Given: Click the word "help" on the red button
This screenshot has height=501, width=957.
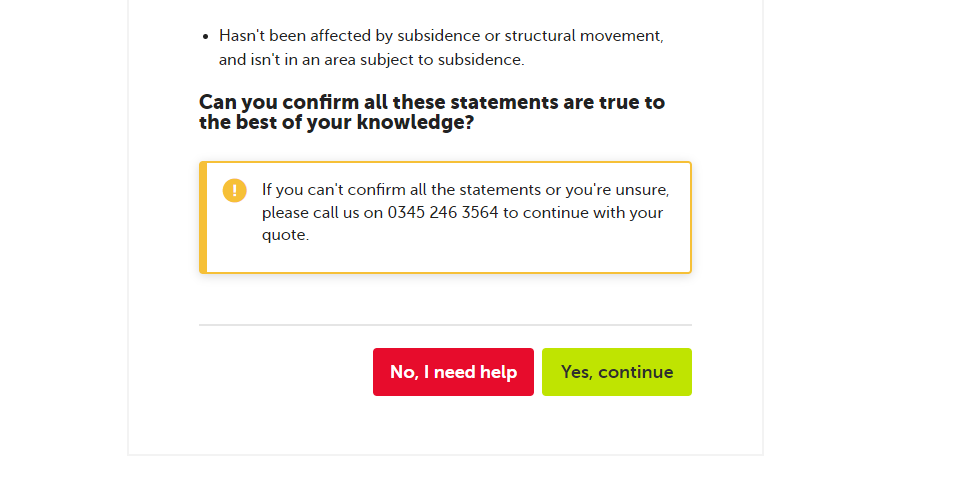Looking at the screenshot, I should click(498, 372).
